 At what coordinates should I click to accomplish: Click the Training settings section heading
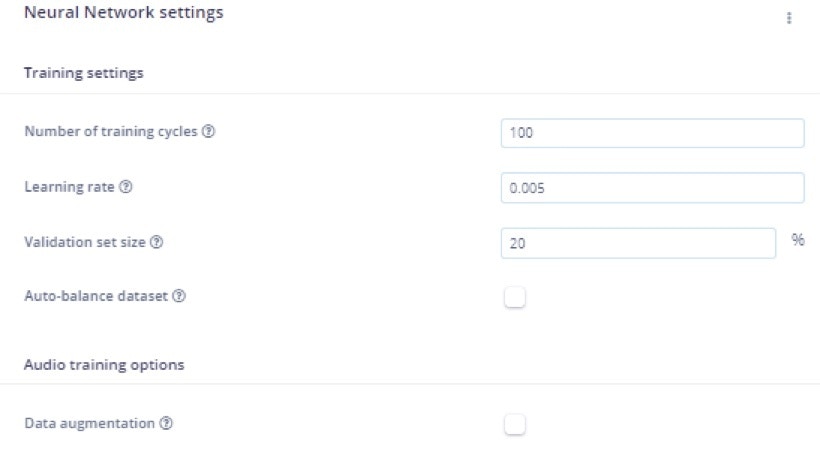tap(84, 73)
